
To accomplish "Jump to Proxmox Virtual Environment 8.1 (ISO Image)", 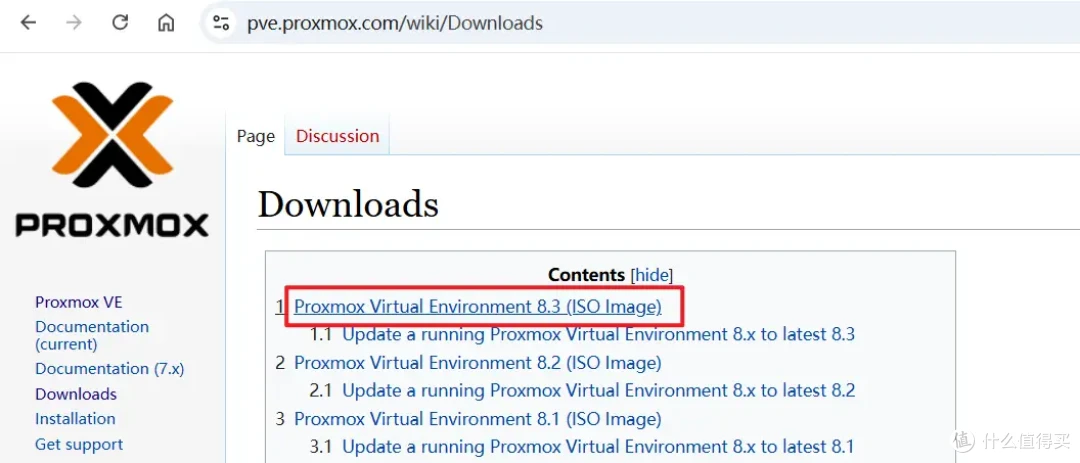I will point(477,420).
